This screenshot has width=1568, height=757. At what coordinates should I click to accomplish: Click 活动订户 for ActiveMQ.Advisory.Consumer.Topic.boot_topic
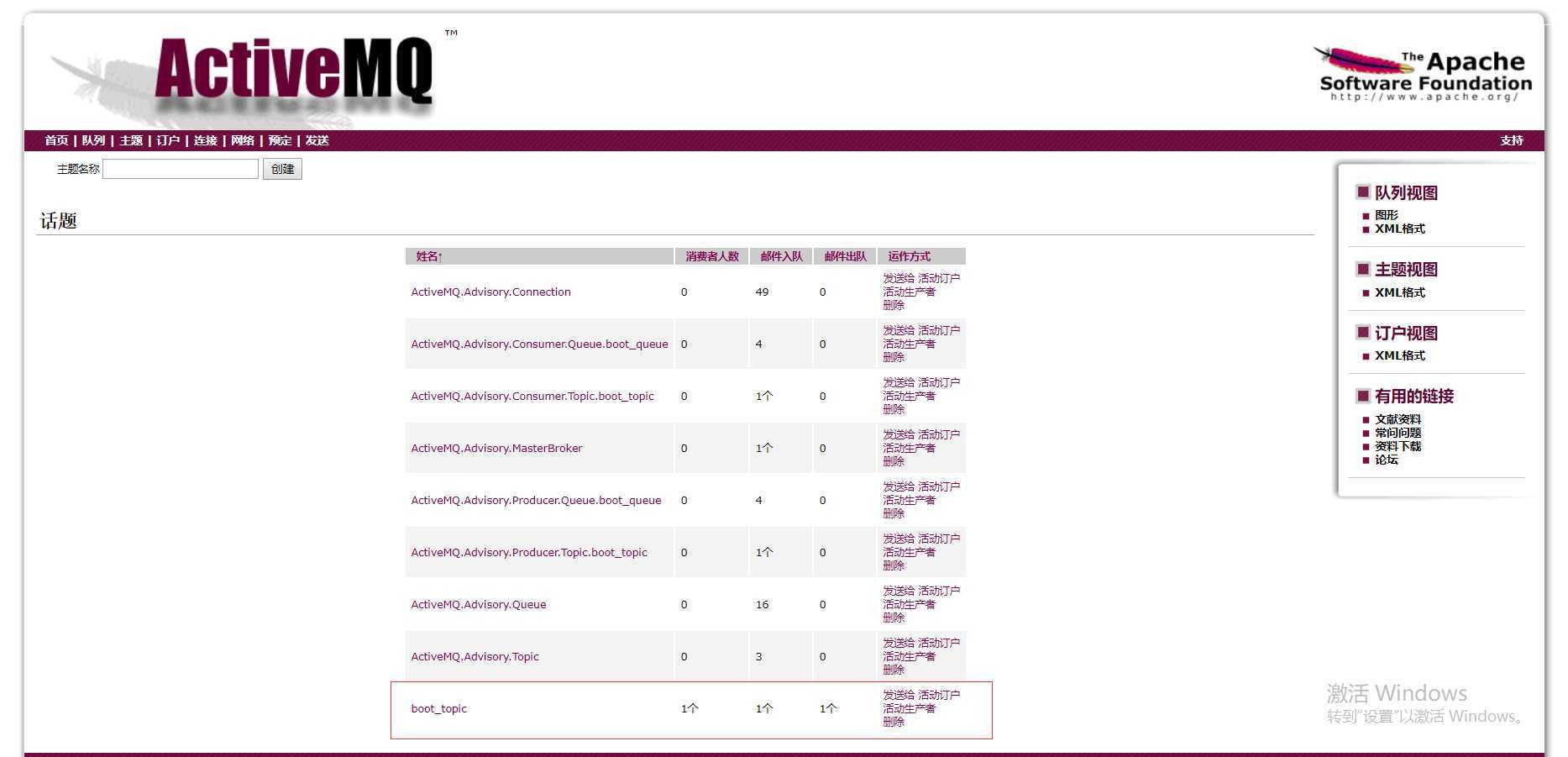click(x=939, y=382)
